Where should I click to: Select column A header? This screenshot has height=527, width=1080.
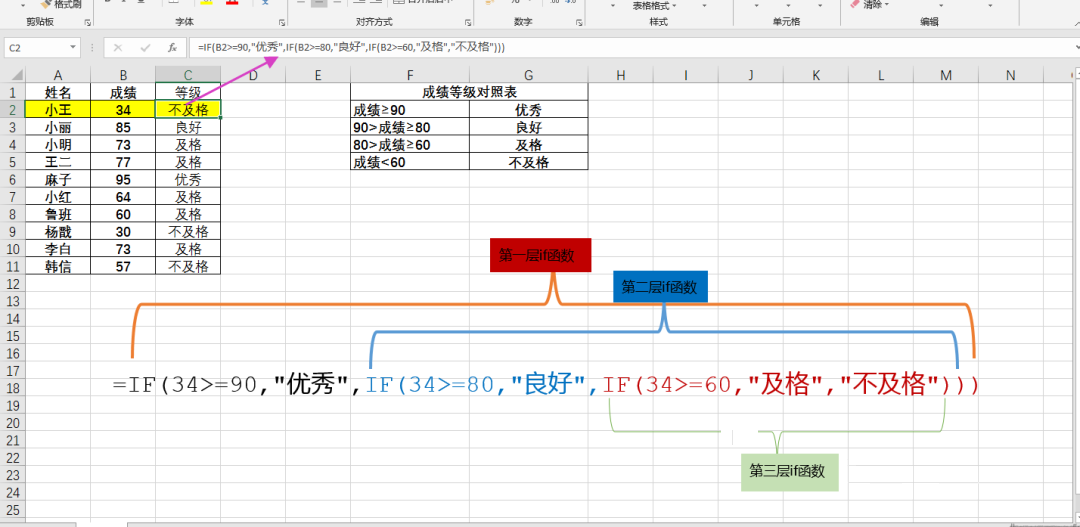58,75
